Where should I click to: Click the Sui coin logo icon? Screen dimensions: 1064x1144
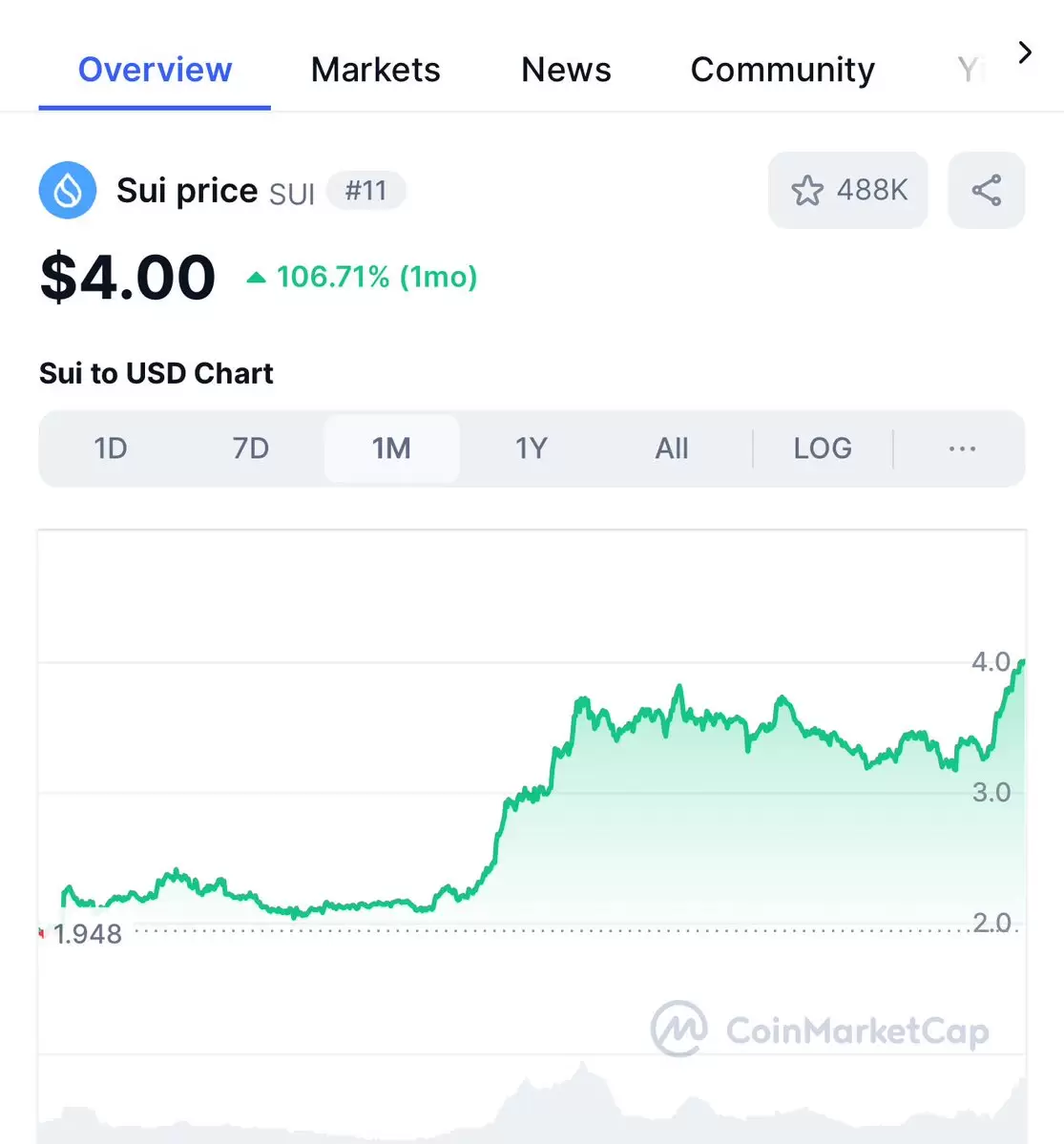pos(67,191)
